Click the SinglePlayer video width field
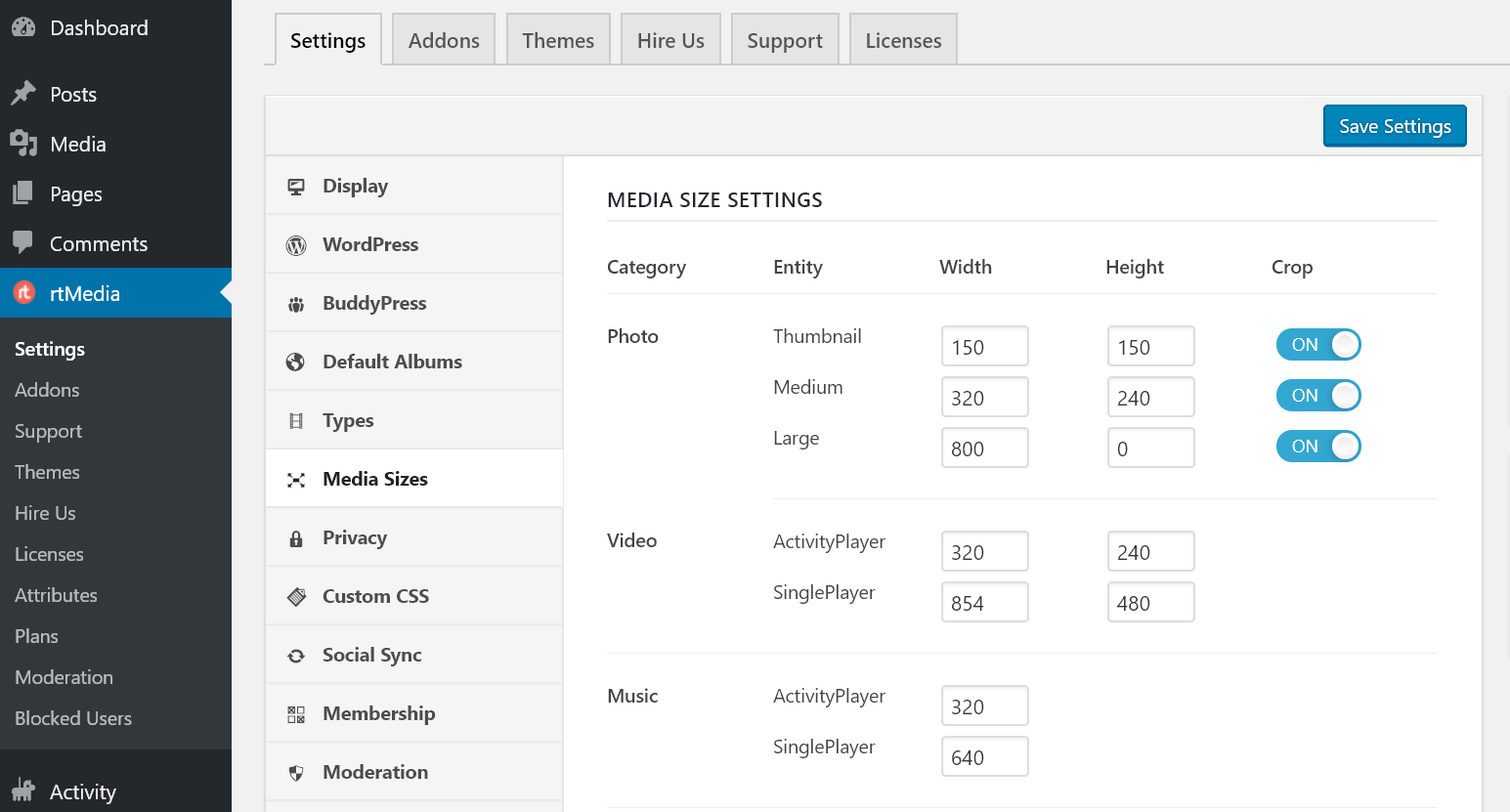 (984, 602)
